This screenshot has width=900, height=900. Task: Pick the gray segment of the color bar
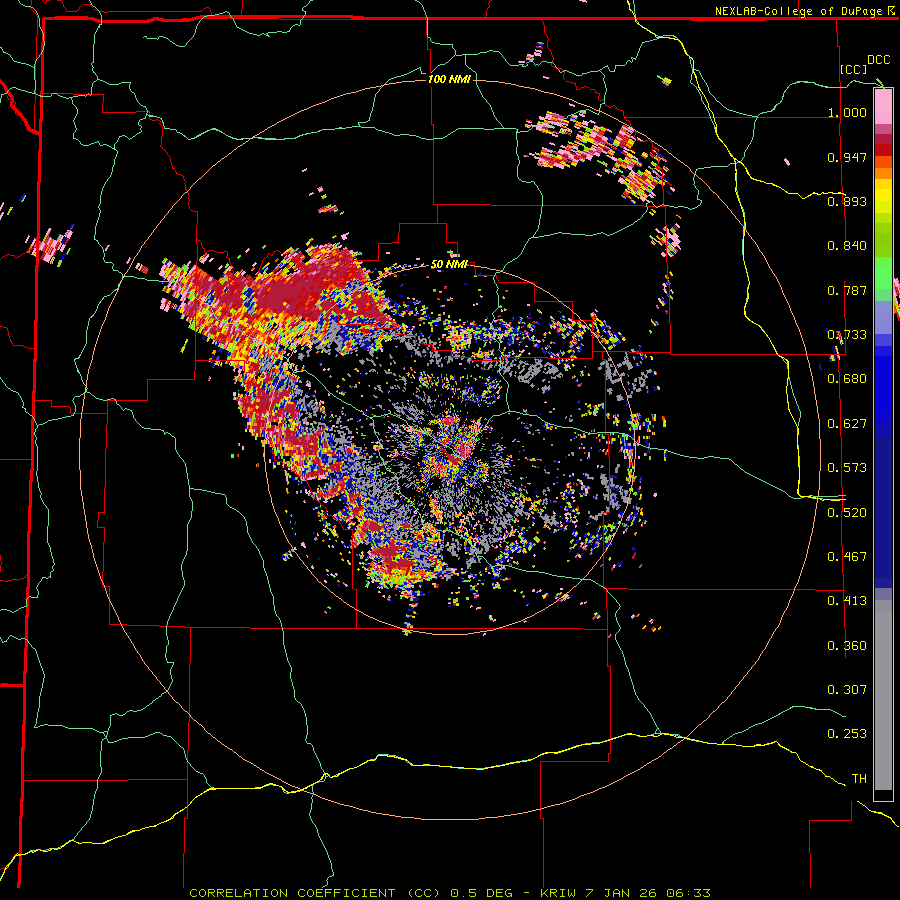point(883,695)
